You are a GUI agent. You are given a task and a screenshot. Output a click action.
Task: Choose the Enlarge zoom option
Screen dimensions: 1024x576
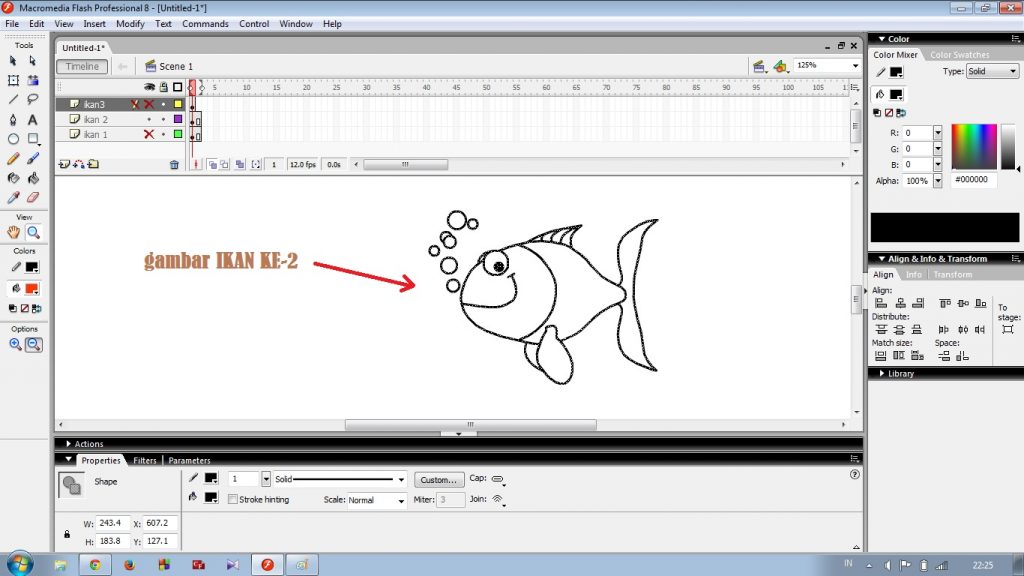(x=15, y=344)
